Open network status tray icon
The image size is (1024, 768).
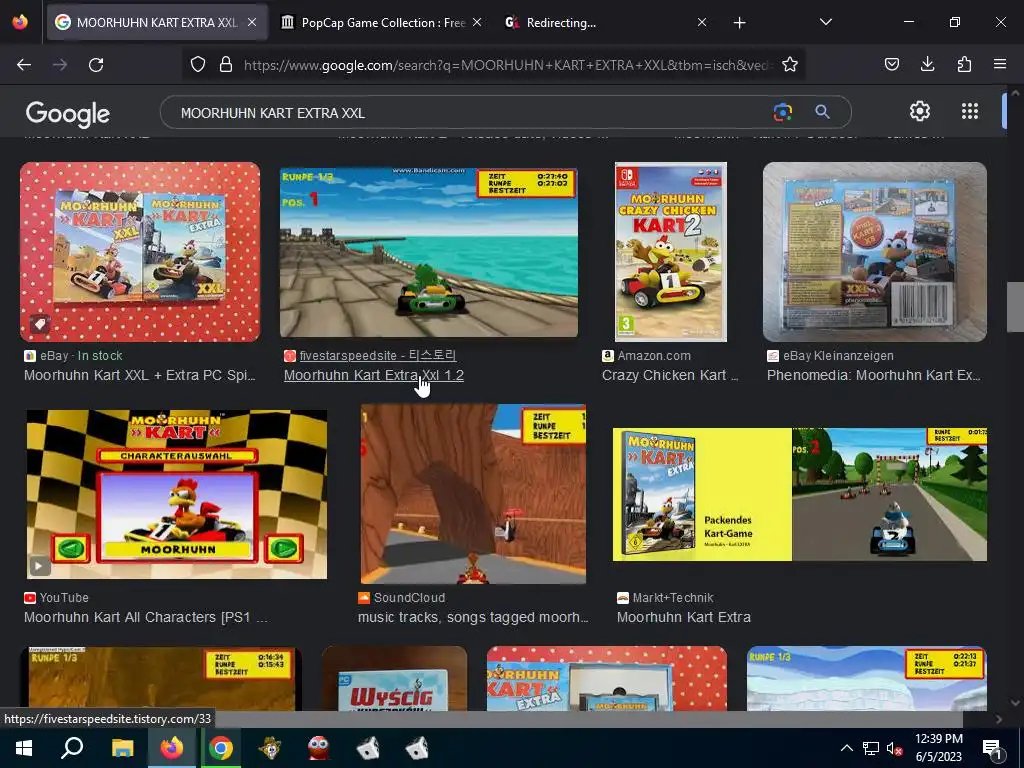(x=871, y=748)
